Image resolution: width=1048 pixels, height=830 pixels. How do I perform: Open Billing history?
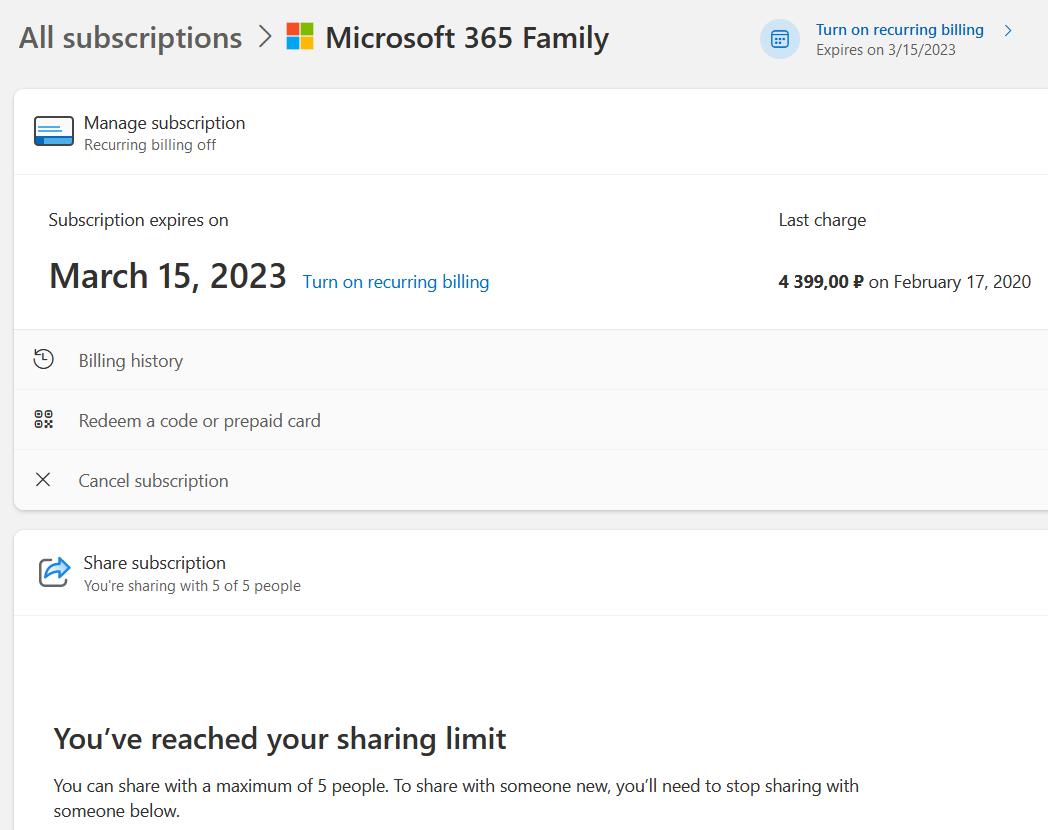(x=531, y=360)
